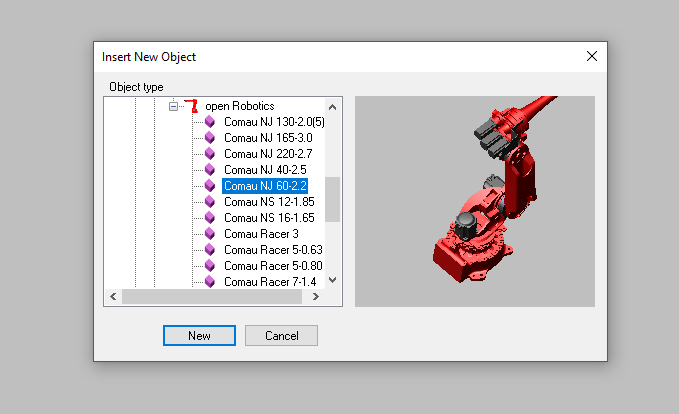
Task: Click the purple cube icon for Comau NJ 165-3.0
Action: (x=210, y=138)
